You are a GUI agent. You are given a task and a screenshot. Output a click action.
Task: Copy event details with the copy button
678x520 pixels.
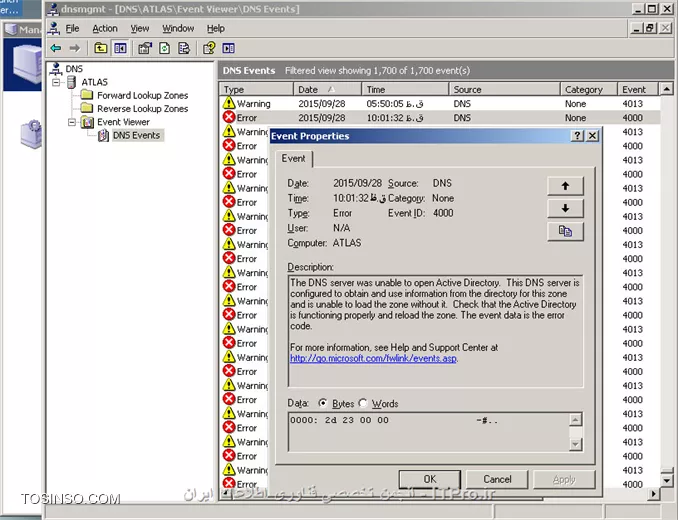click(565, 231)
